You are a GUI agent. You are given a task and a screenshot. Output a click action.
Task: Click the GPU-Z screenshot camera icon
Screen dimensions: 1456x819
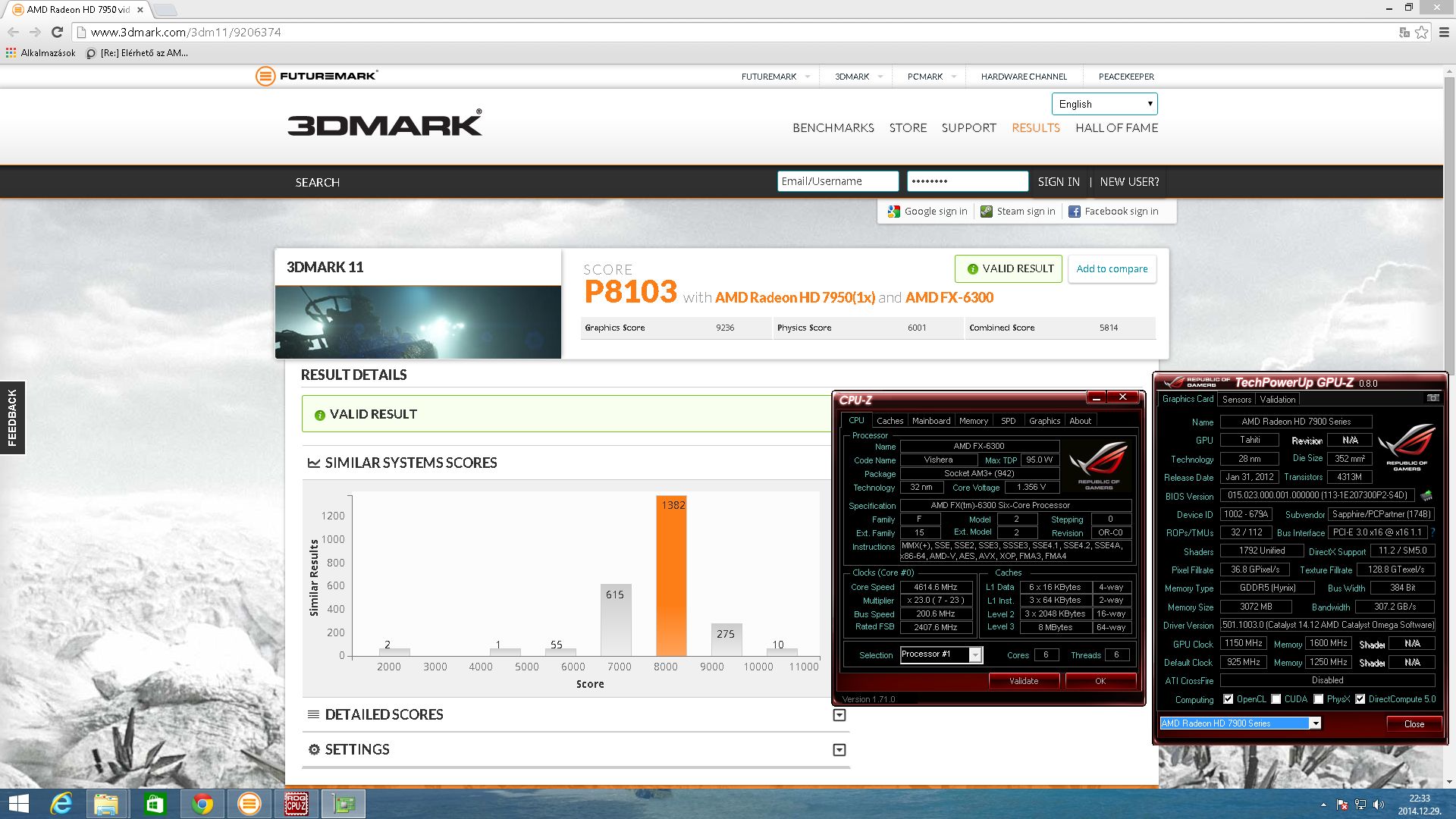1432,398
